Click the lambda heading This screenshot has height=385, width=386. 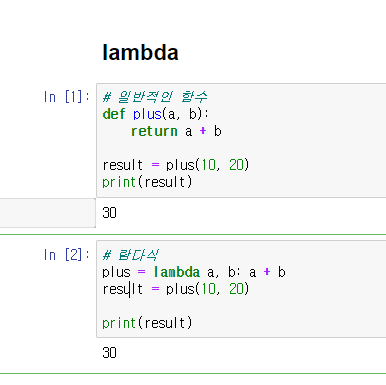coord(140,53)
